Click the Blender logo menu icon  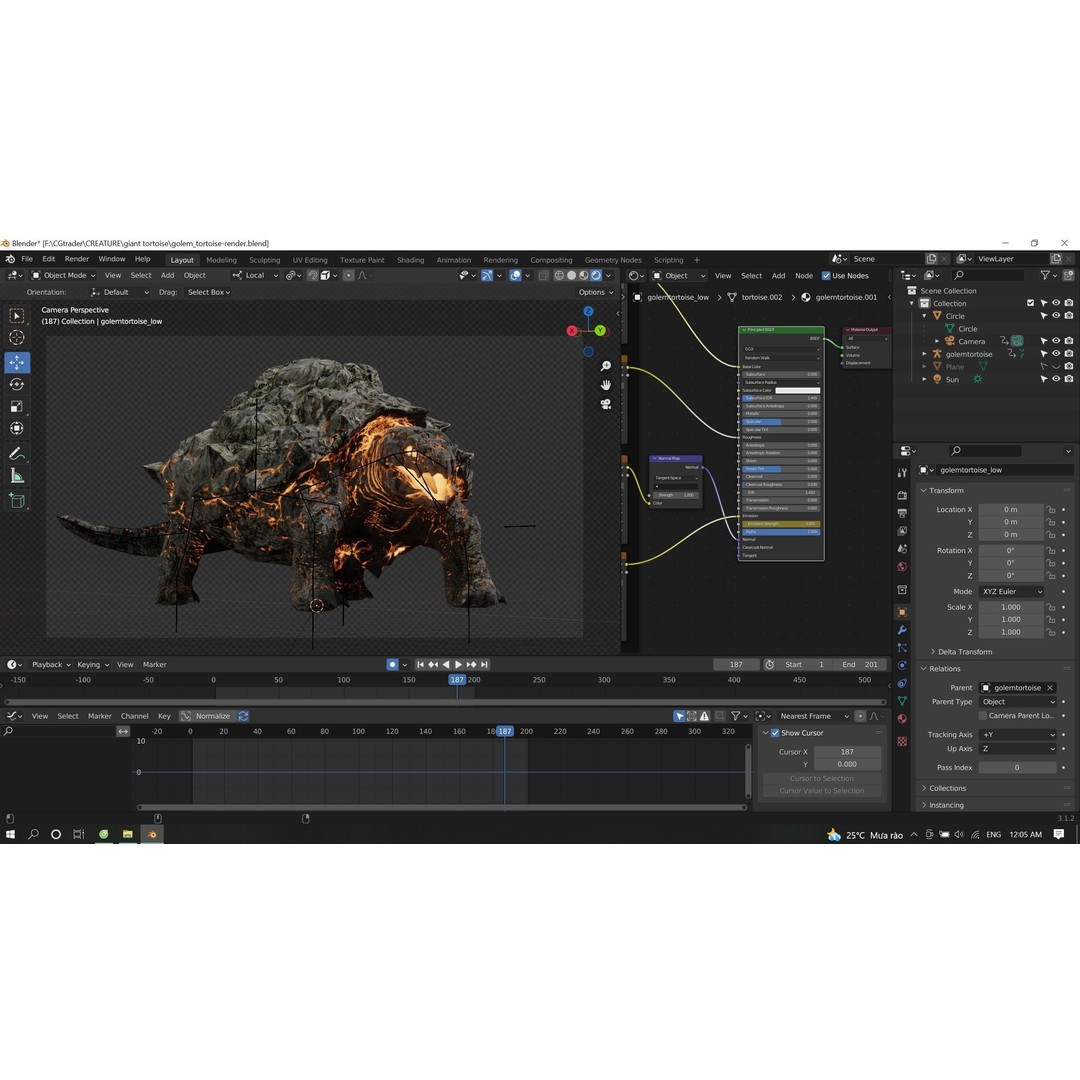click(x=10, y=260)
